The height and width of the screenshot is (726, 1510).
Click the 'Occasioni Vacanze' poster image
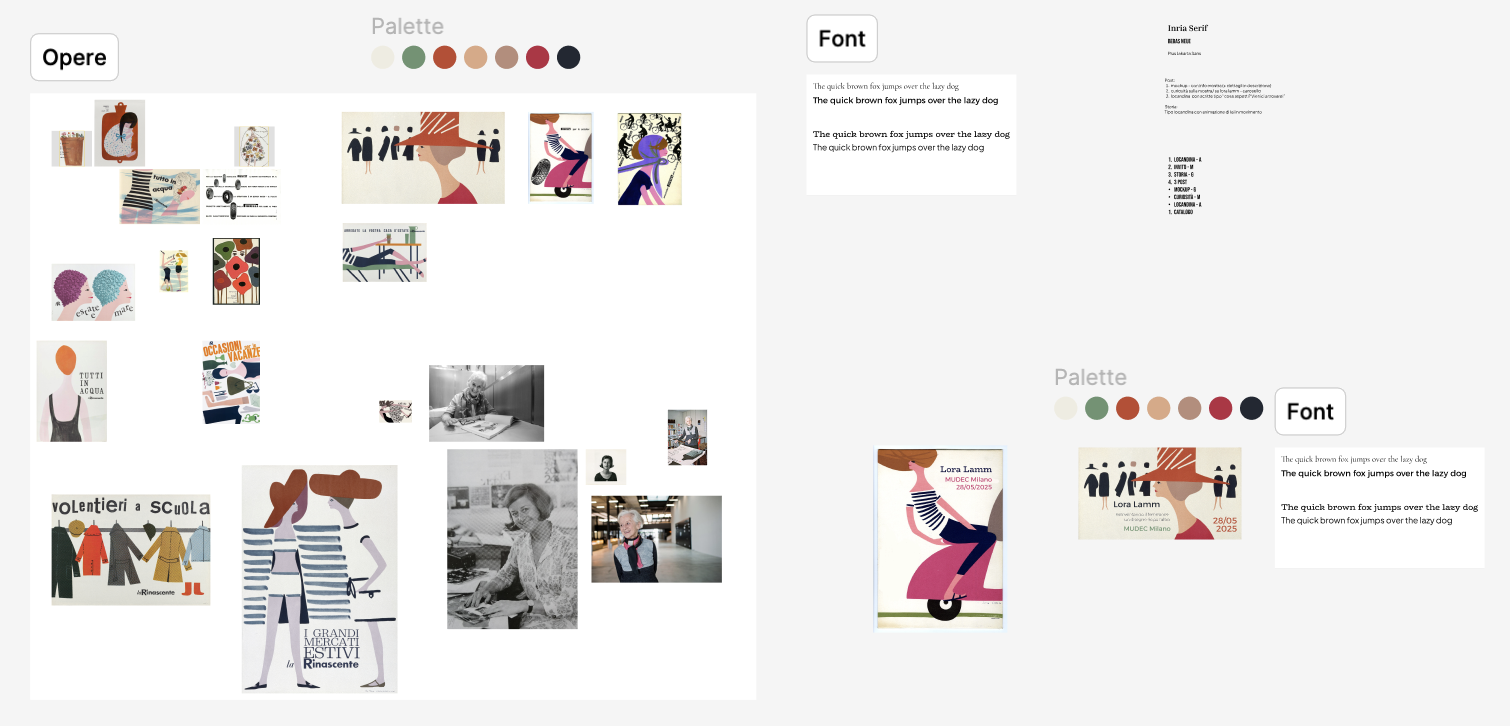231,382
